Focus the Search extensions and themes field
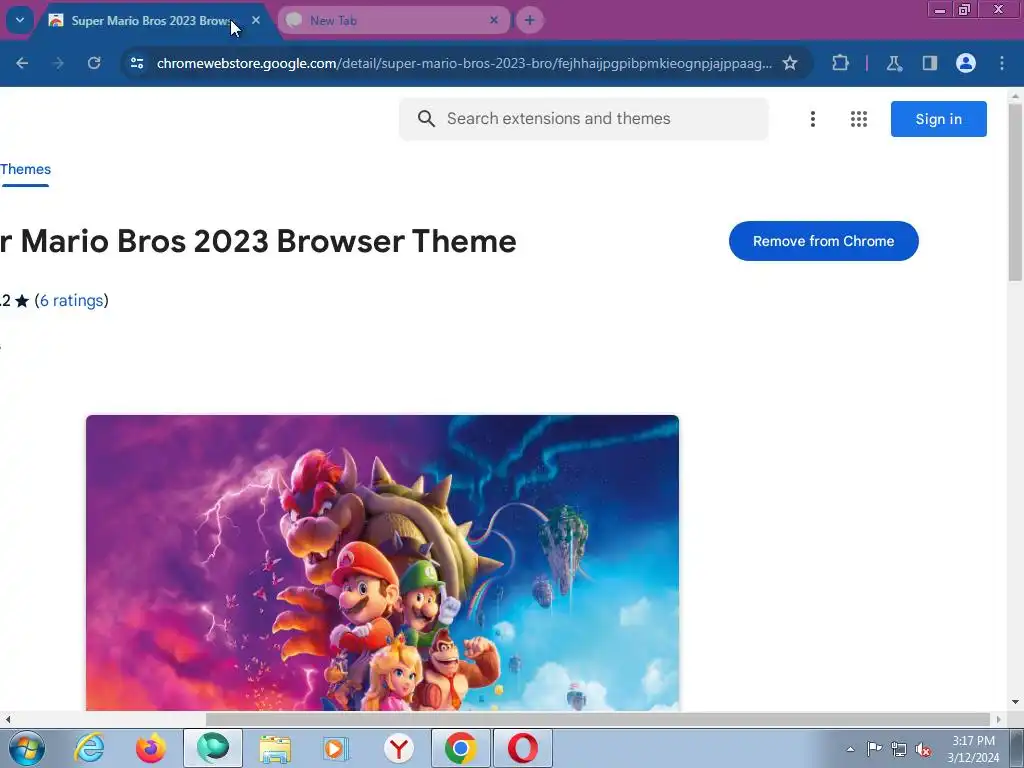The height and width of the screenshot is (768, 1024). (x=583, y=119)
